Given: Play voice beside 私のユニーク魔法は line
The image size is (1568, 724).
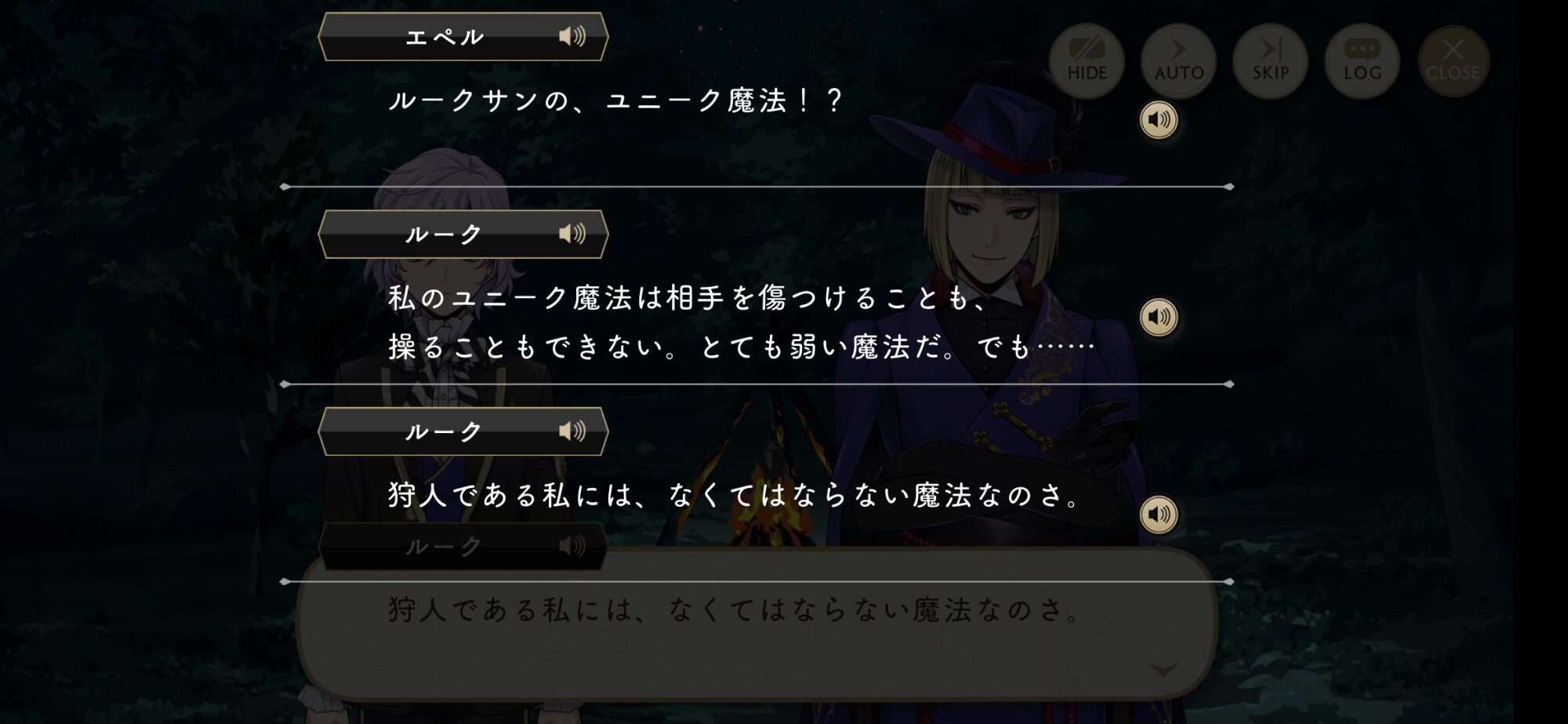Looking at the screenshot, I should point(1159,317).
